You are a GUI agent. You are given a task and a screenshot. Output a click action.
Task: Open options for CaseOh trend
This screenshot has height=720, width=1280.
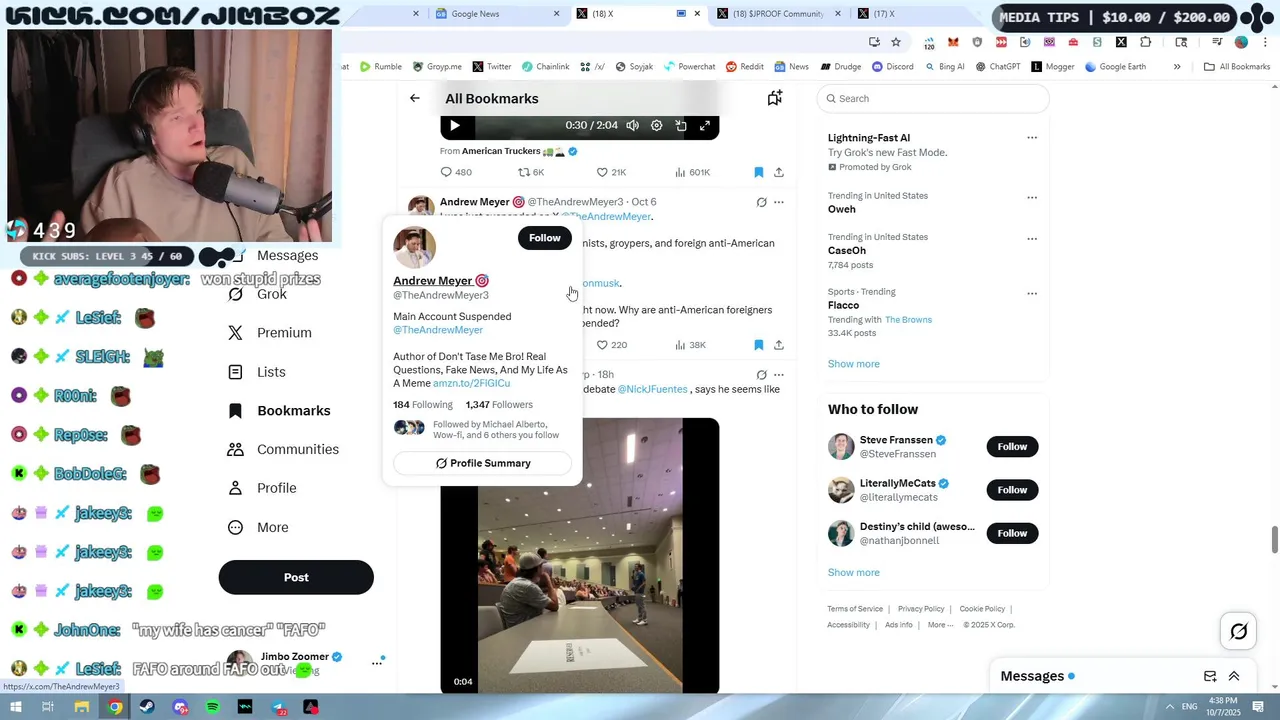click(1032, 239)
